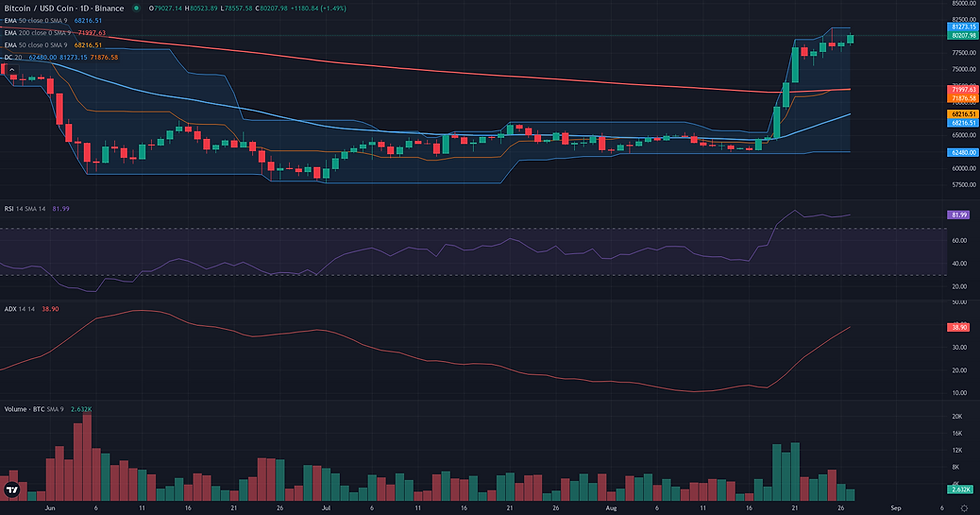Click the low price value 78557.58

click(x=237, y=8)
